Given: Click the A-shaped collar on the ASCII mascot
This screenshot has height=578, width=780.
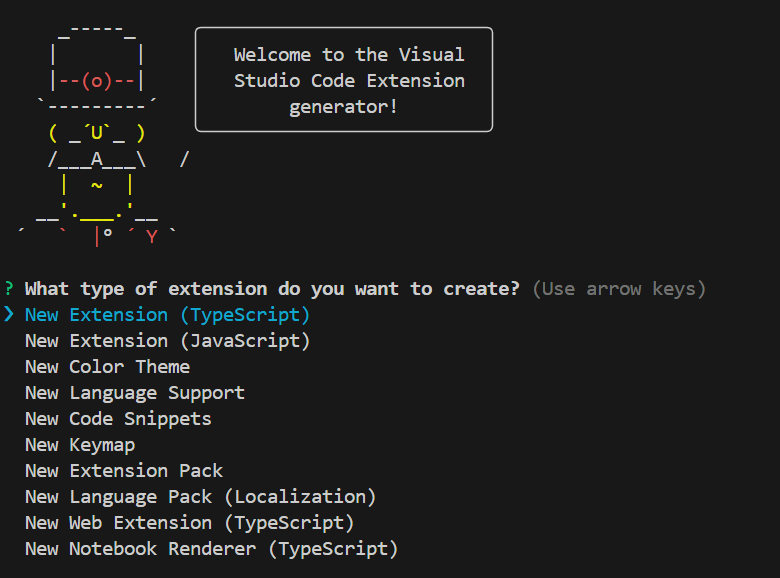Looking at the screenshot, I should click(97, 160).
